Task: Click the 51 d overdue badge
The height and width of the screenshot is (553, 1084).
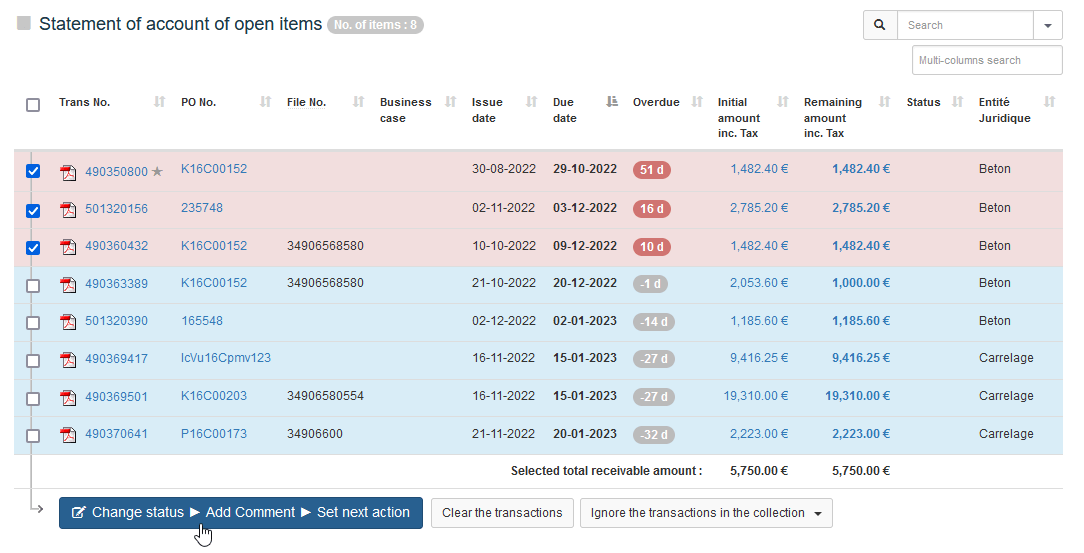Action: coord(651,170)
